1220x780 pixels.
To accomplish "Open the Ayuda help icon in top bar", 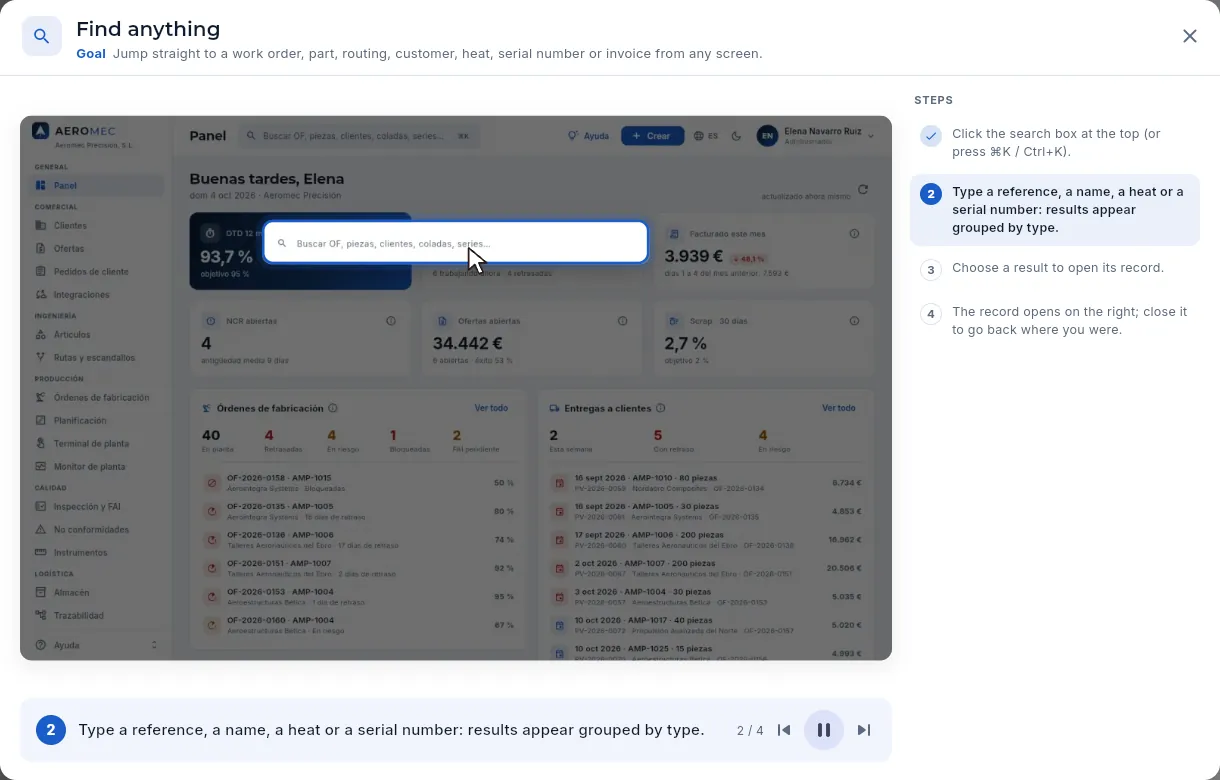I will [588, 136].
